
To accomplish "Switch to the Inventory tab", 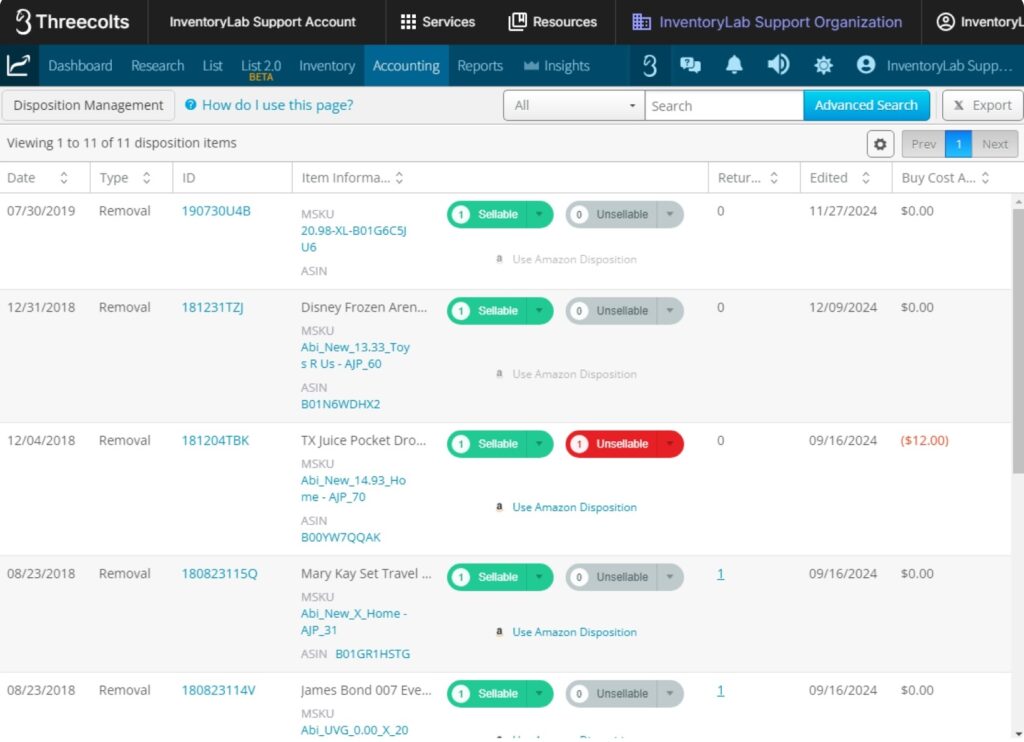I will point(327,66).
